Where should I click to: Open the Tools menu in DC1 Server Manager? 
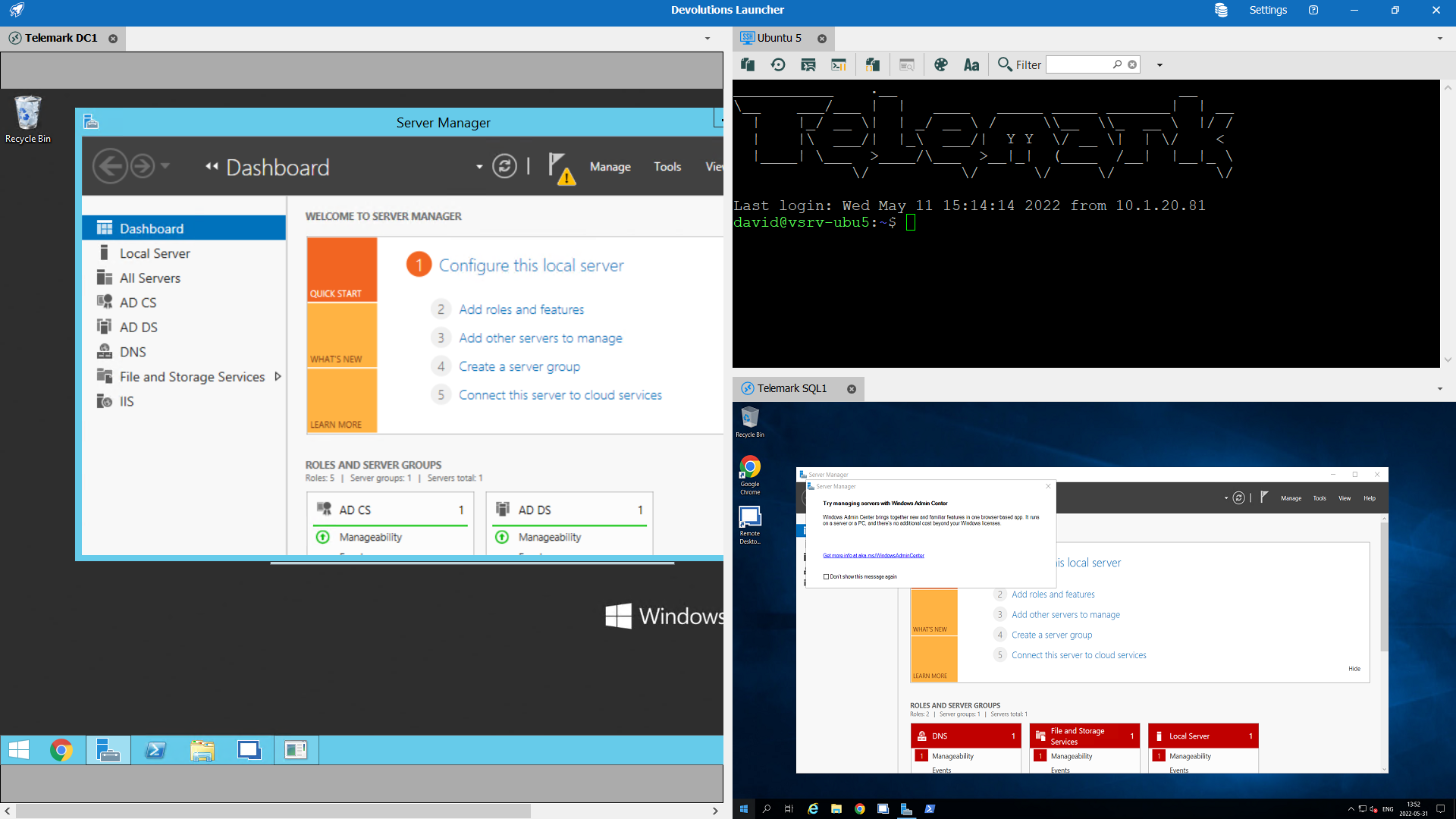pyautogui.click(x=667, y=167)
